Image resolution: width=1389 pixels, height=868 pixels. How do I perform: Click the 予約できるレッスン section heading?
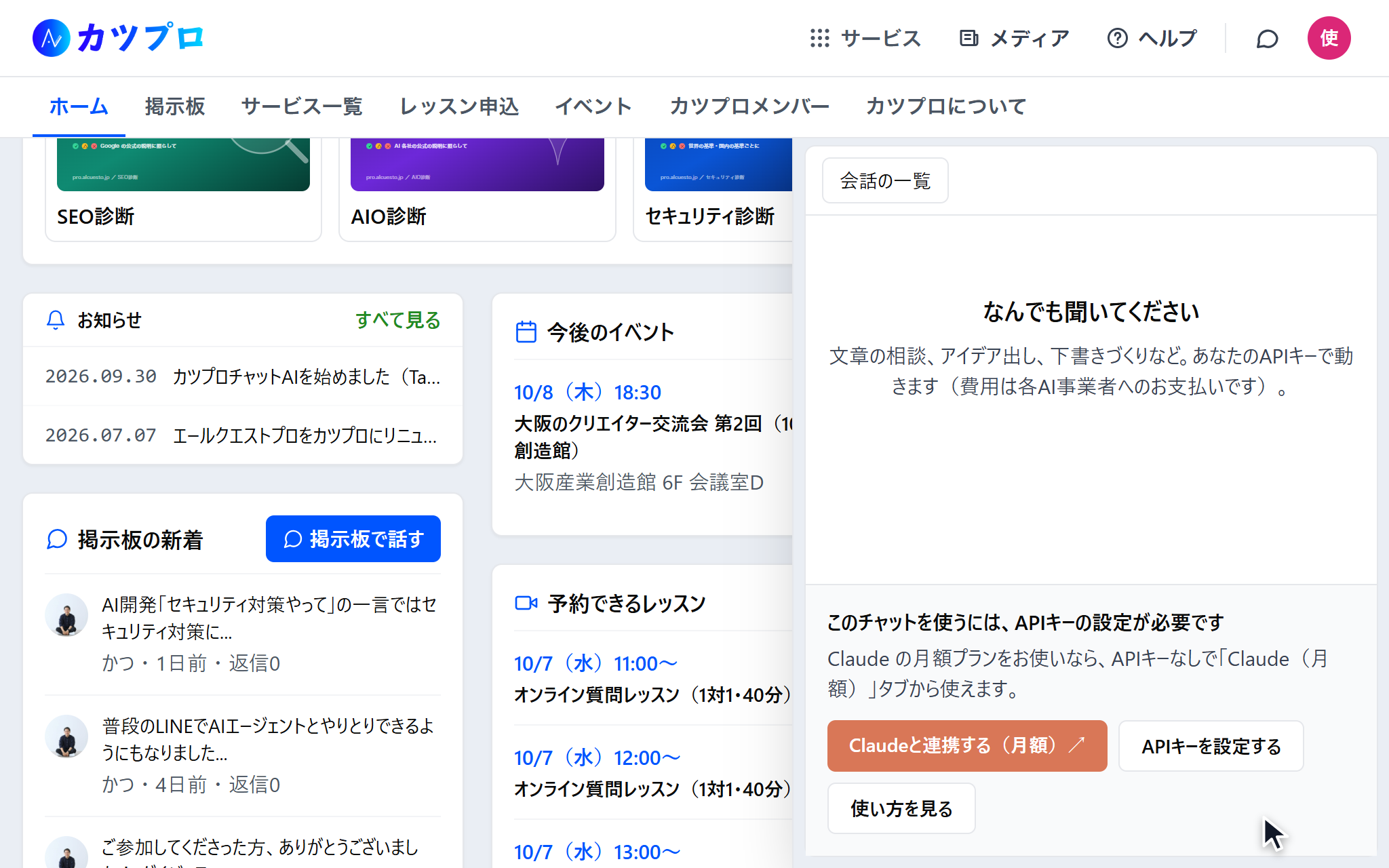(627, 603)
